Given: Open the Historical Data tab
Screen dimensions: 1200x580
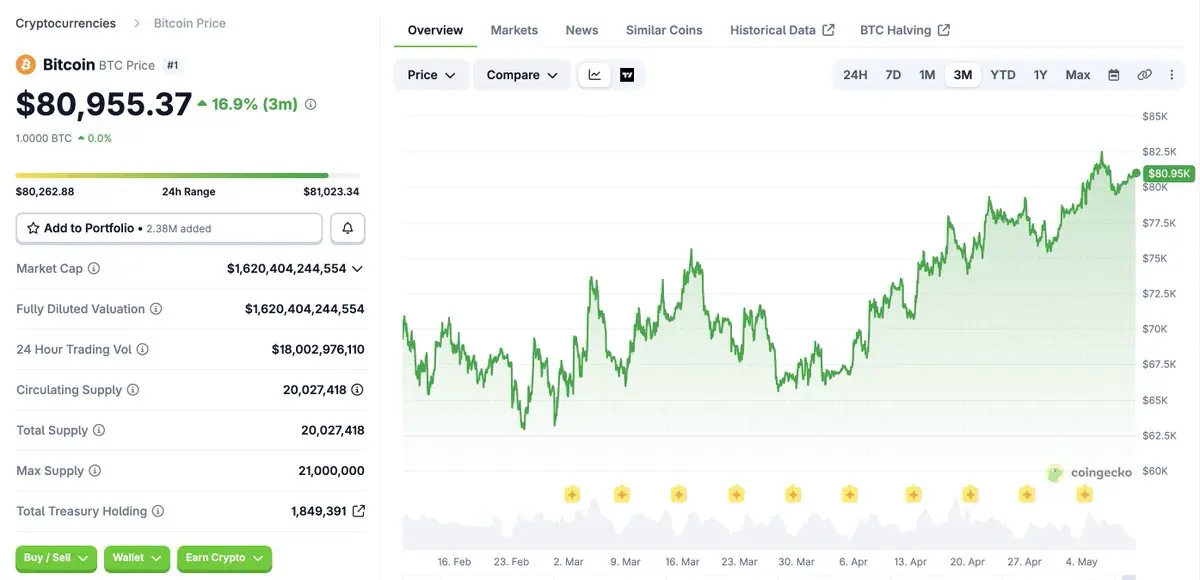Looking at the screenshot, I should click(782, 30).
